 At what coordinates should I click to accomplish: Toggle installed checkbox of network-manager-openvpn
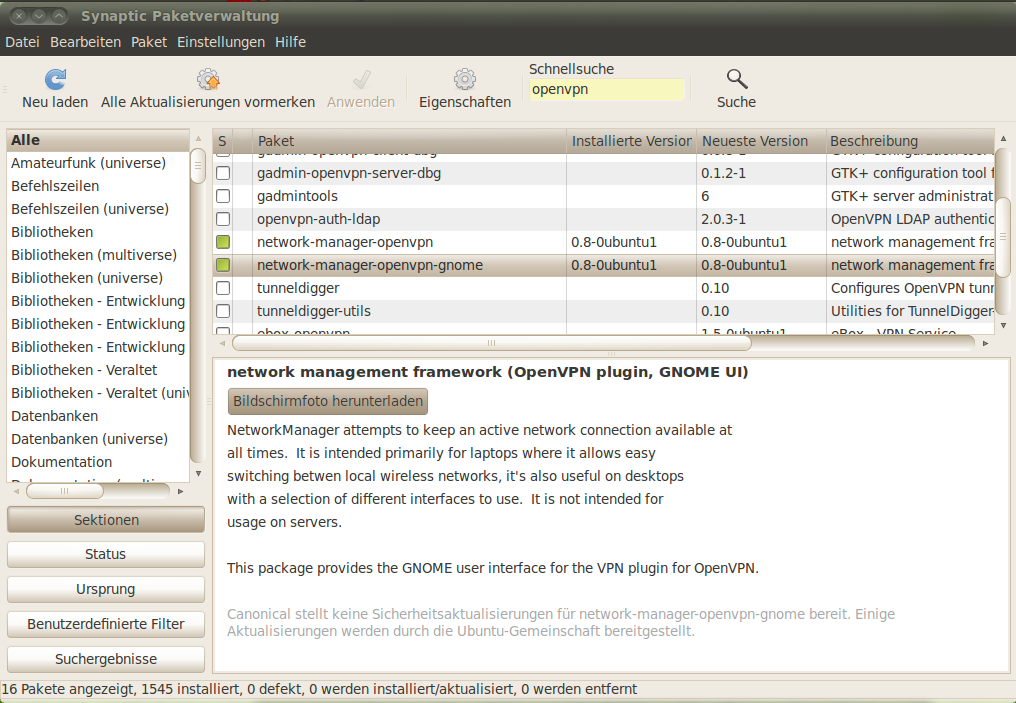(x=223, y=242)
